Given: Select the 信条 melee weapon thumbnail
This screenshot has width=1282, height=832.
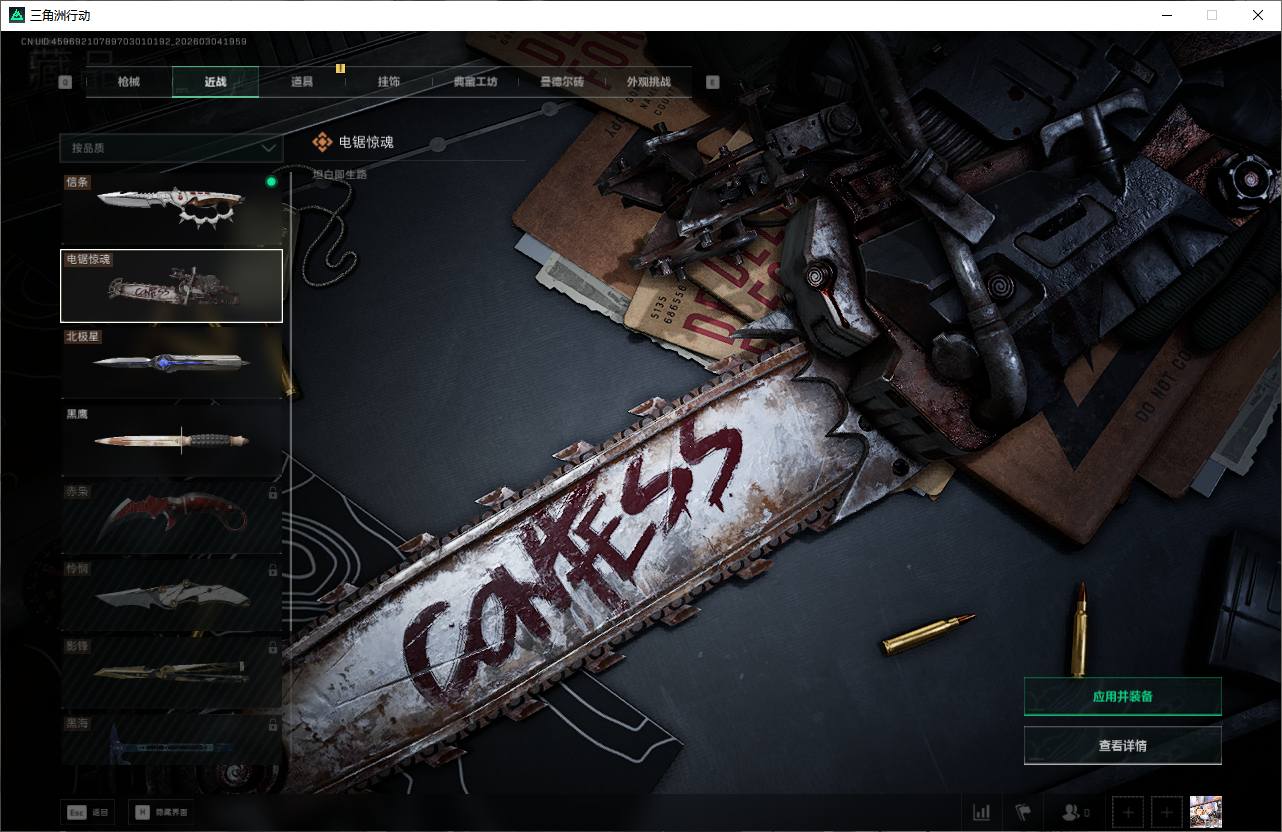Looking at the screenshot, I should click(172, 208).
